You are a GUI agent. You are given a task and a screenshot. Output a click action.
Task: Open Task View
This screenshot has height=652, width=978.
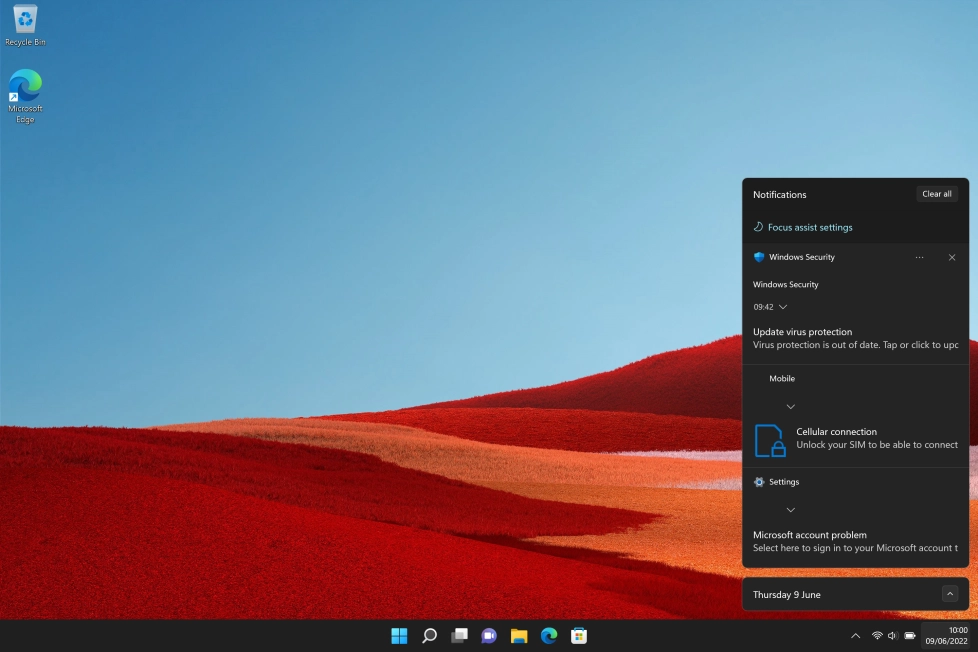(x=459, y=635)
